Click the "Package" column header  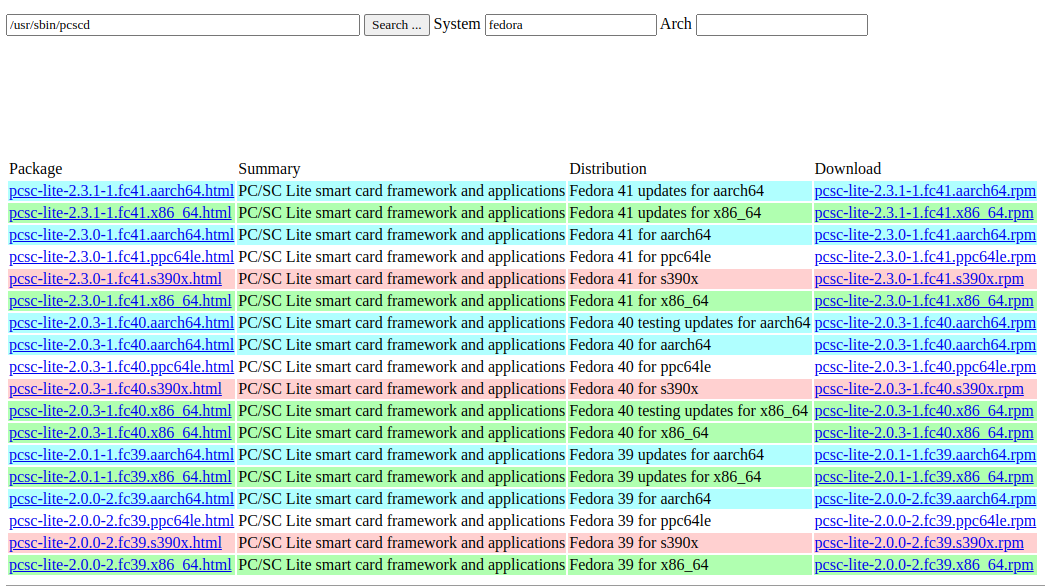coord(35,169)
